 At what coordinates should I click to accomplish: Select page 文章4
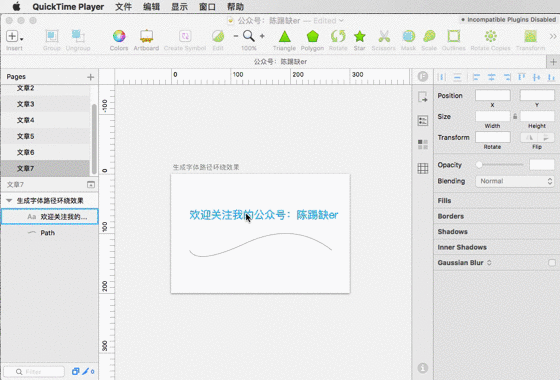click(x=45, y=120)
